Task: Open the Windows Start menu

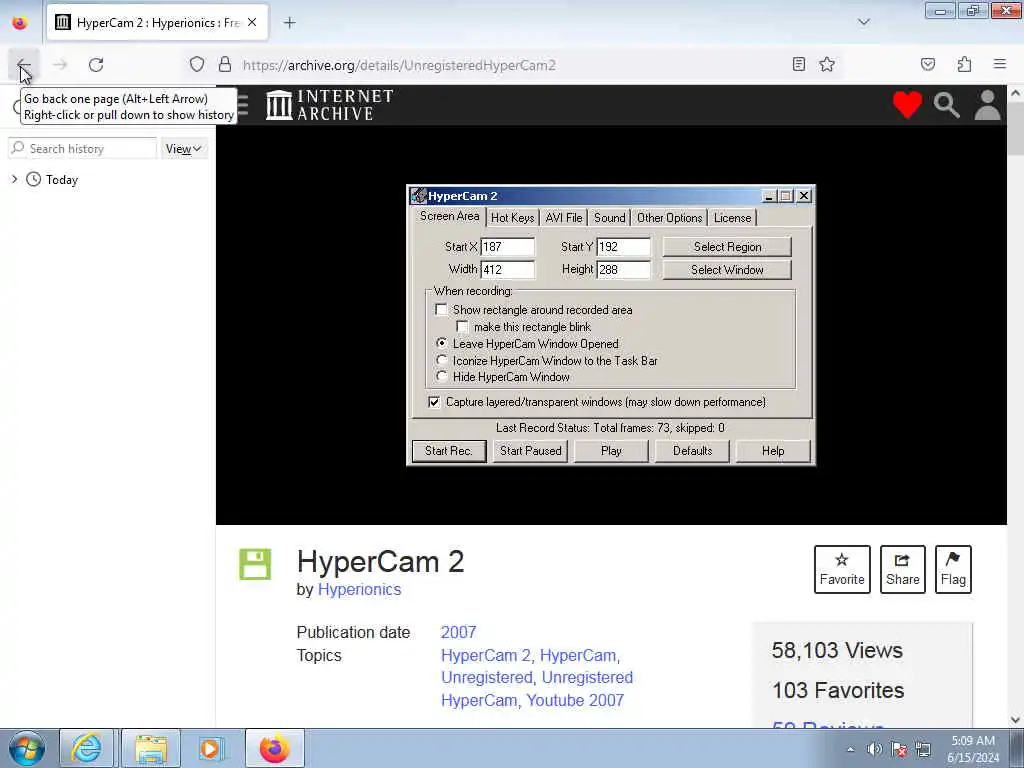Action: coord(26,748)
